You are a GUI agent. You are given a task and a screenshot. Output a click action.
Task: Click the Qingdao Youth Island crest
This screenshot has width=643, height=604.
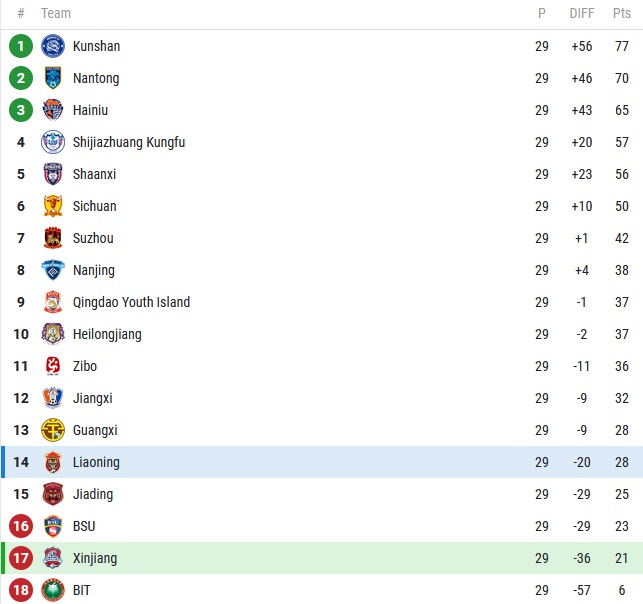point(53,302)
